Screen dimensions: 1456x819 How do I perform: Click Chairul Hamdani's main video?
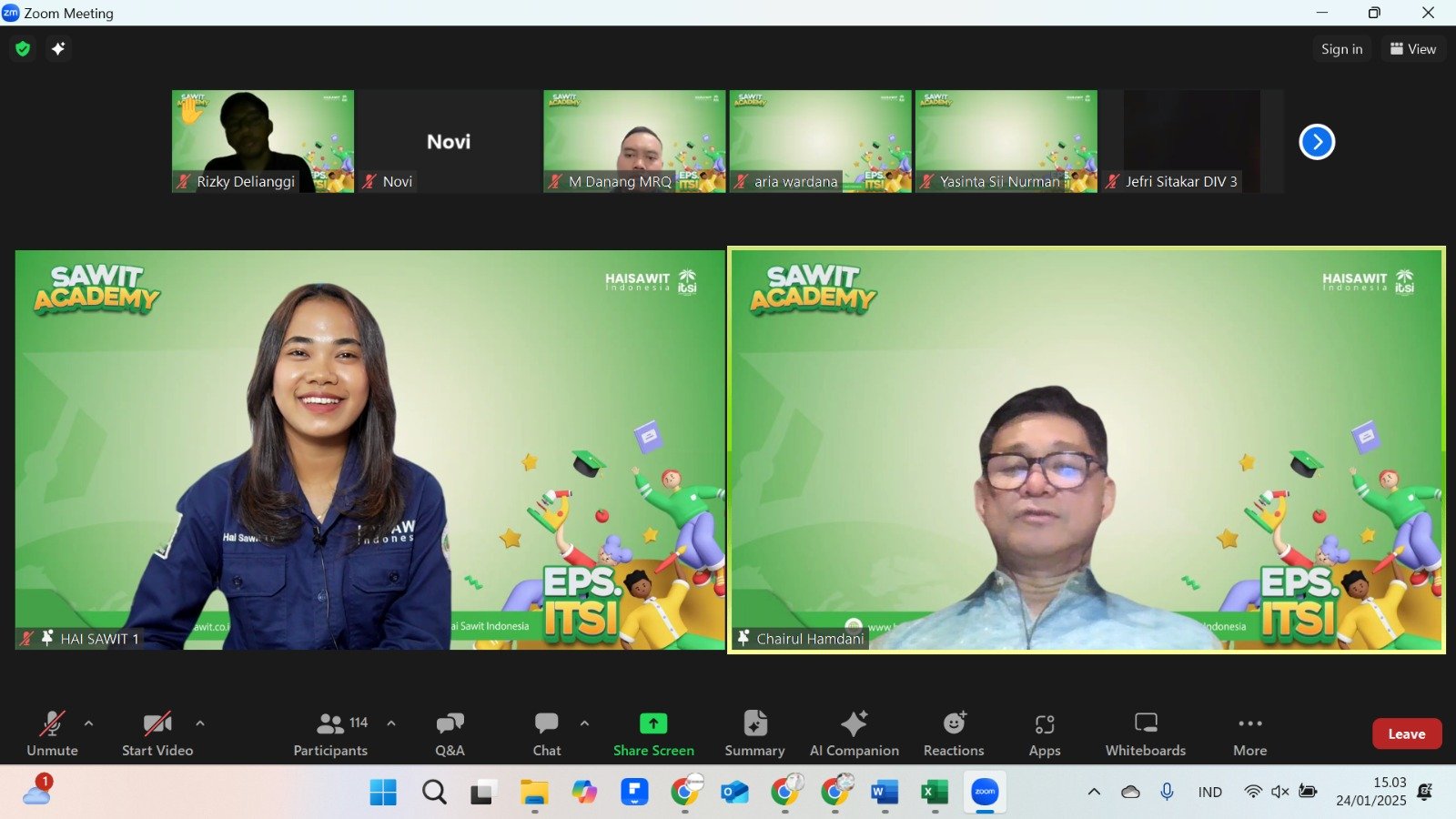click(x=1087, y=450)
